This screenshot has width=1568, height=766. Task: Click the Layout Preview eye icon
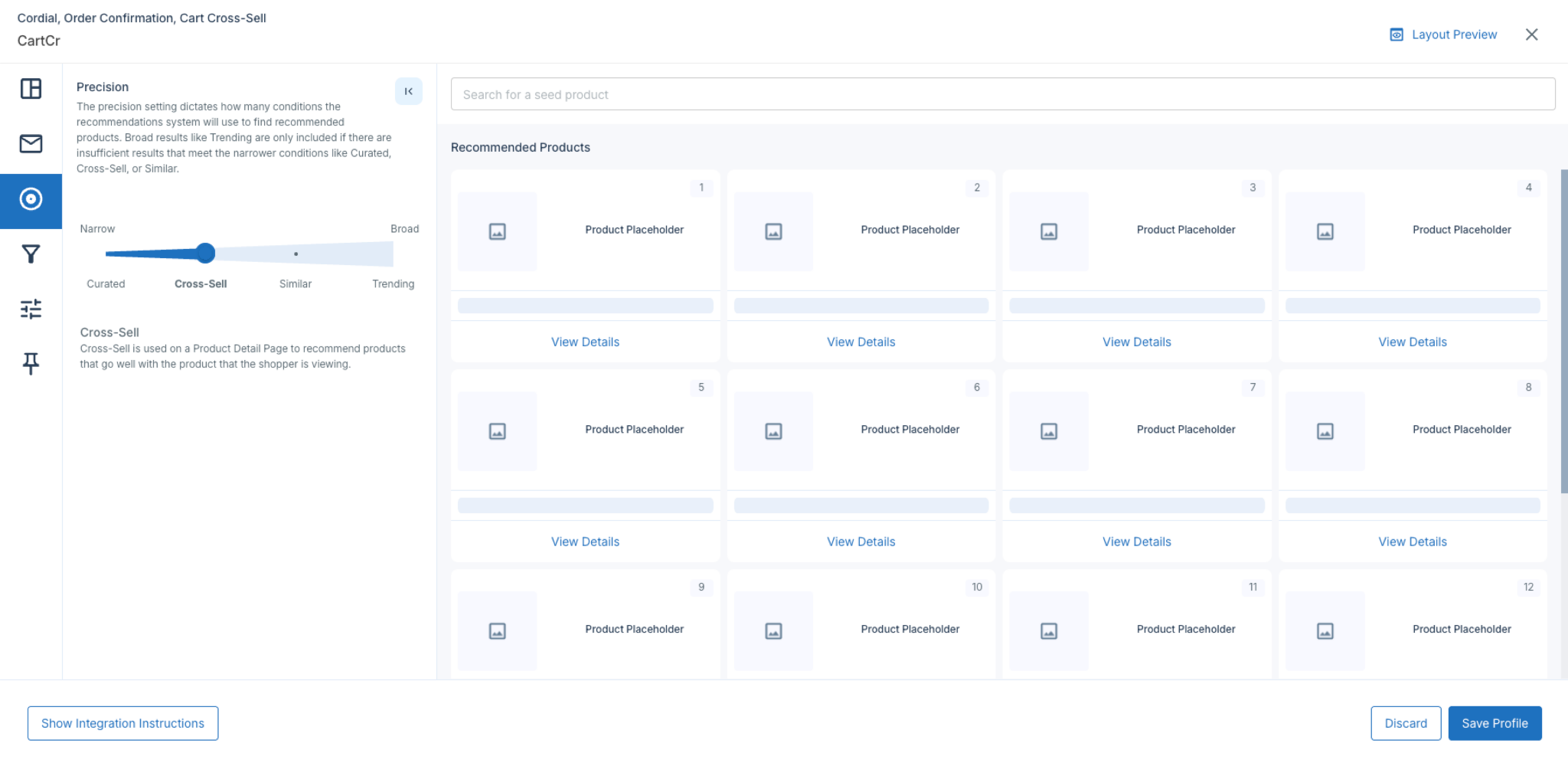tap(1396, 35)
